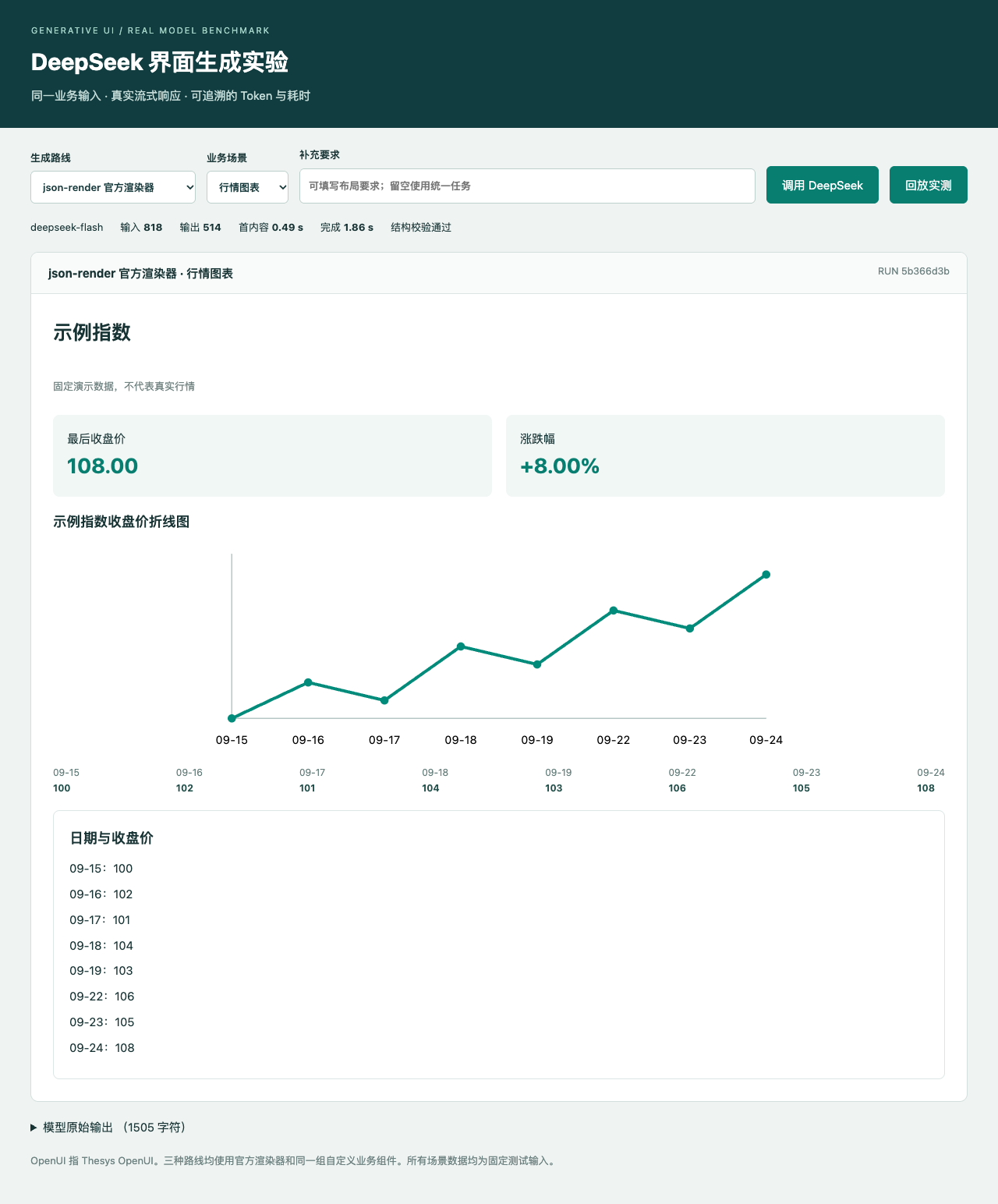The image size is (998, 1204).
Task: Click the "deepseek-flash" model name
Action: 67,228
